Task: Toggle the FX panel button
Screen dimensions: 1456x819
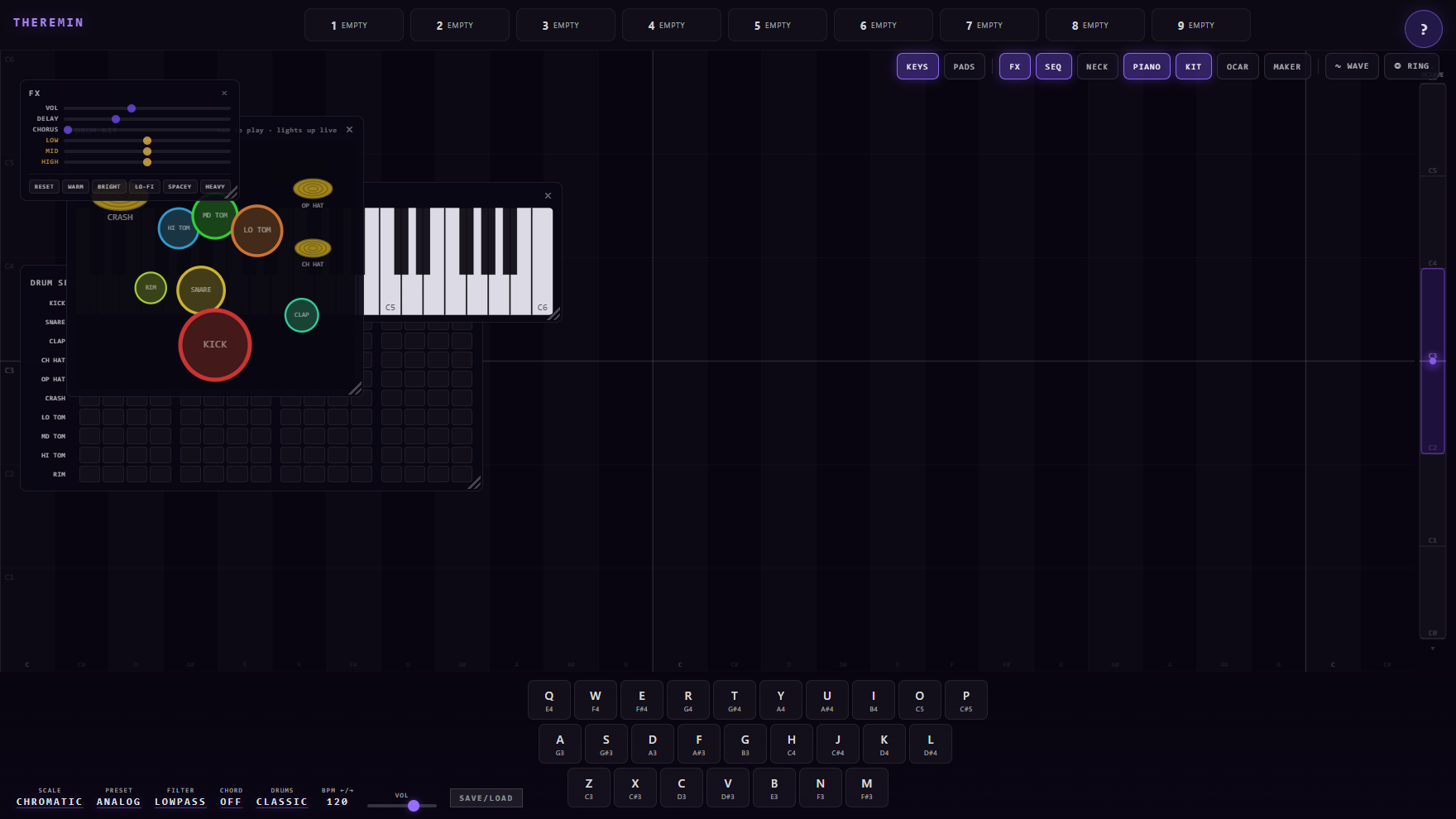Action: [x=1015, y=66]
